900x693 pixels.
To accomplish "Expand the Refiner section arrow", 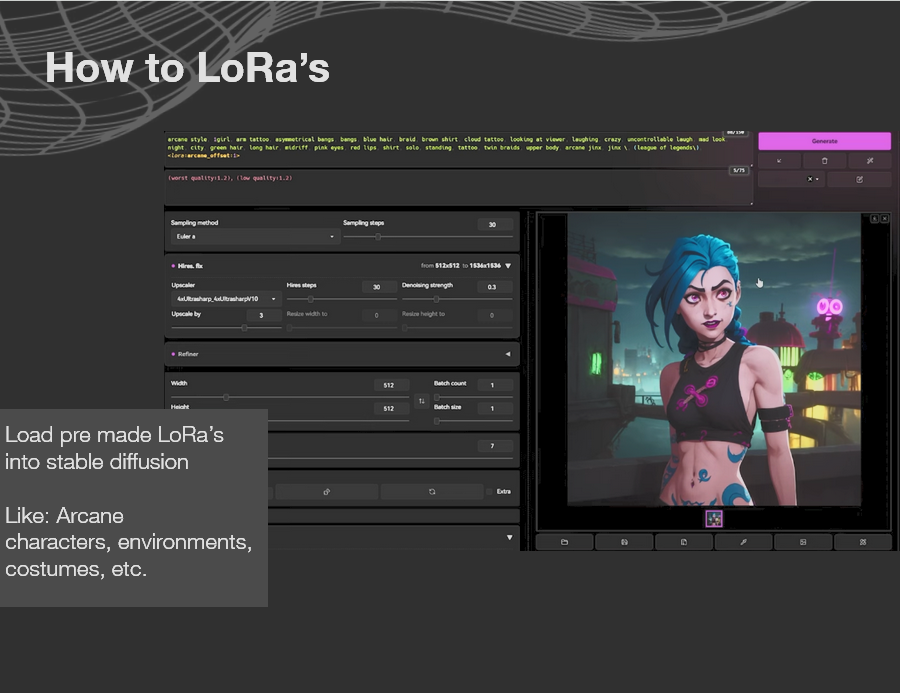I will coord(507,354).
